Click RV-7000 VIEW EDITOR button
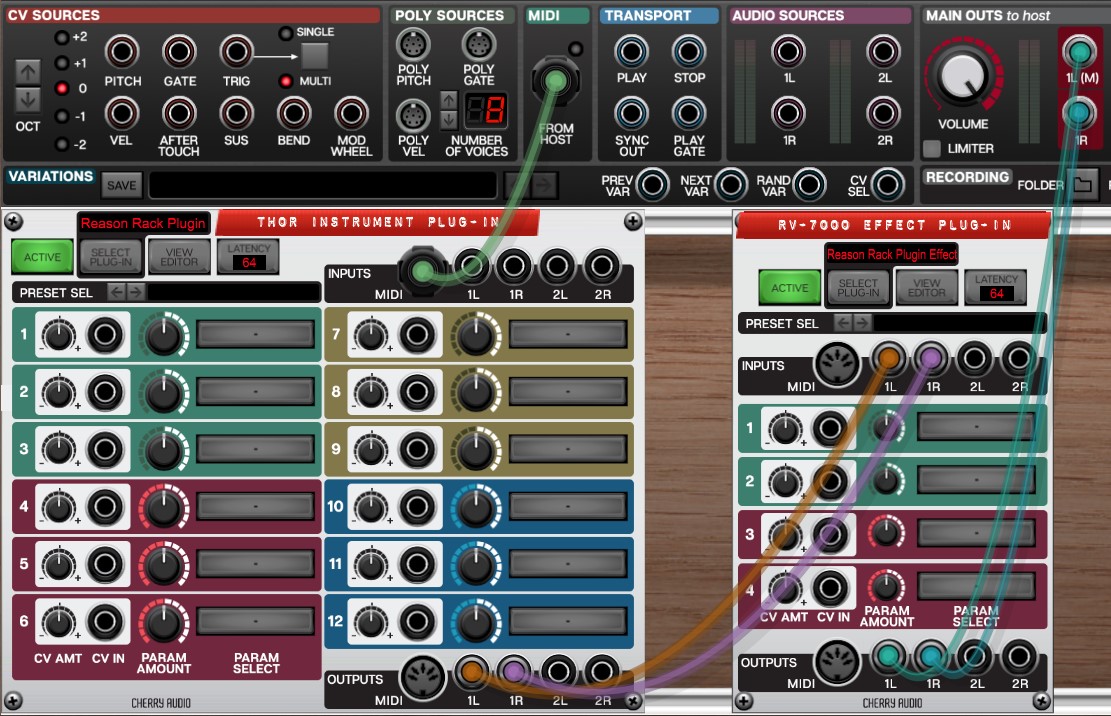This screenshot has height=716, width=1111. 926,288
